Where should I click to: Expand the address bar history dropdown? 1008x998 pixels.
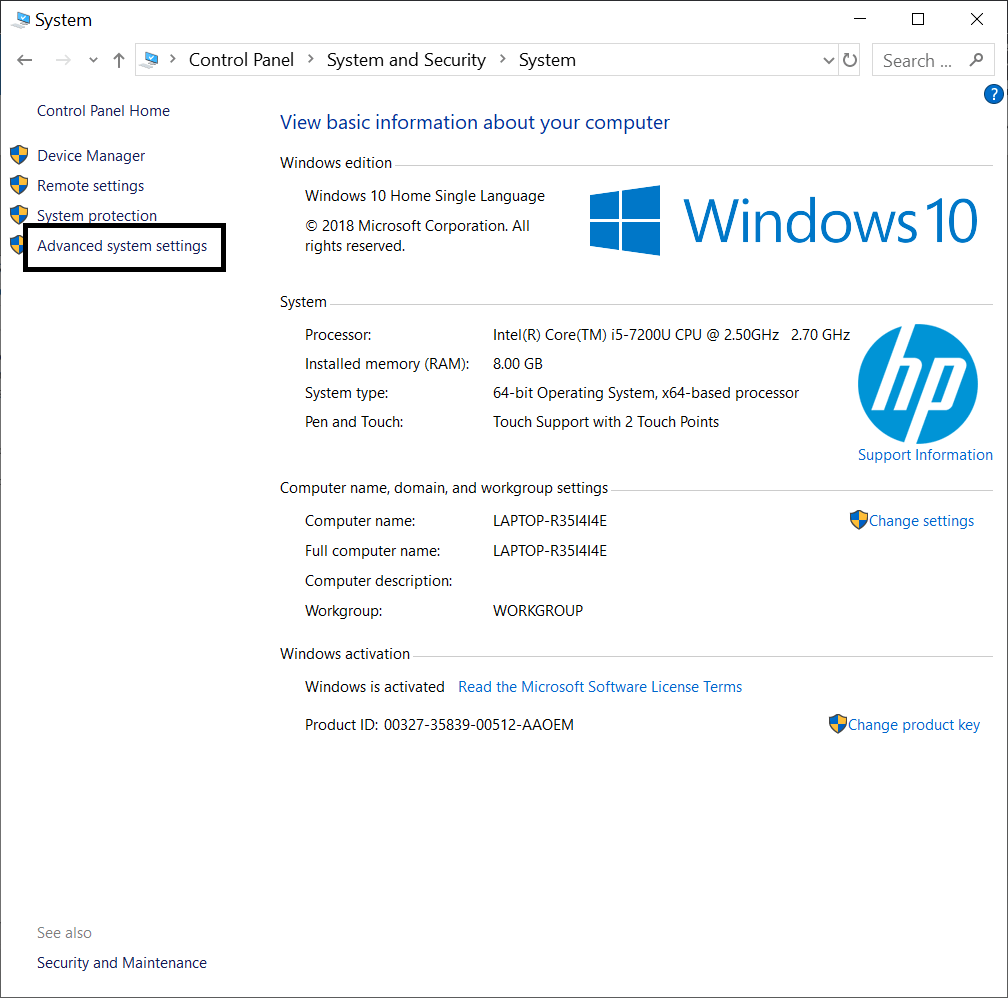tap(828, 60)
